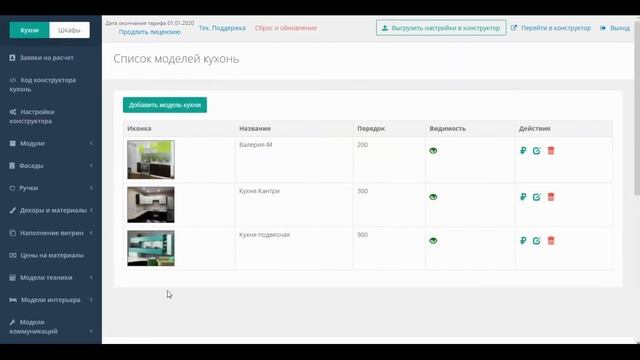640x360 pixels.
Task: Click the Модели техники icon
Action: pyautogui.click(x=13, y=278)
